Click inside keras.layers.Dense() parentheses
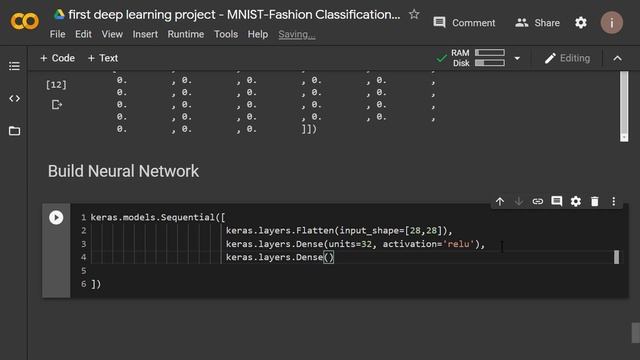This screenshot has width=640, height=360. point(329,257)
